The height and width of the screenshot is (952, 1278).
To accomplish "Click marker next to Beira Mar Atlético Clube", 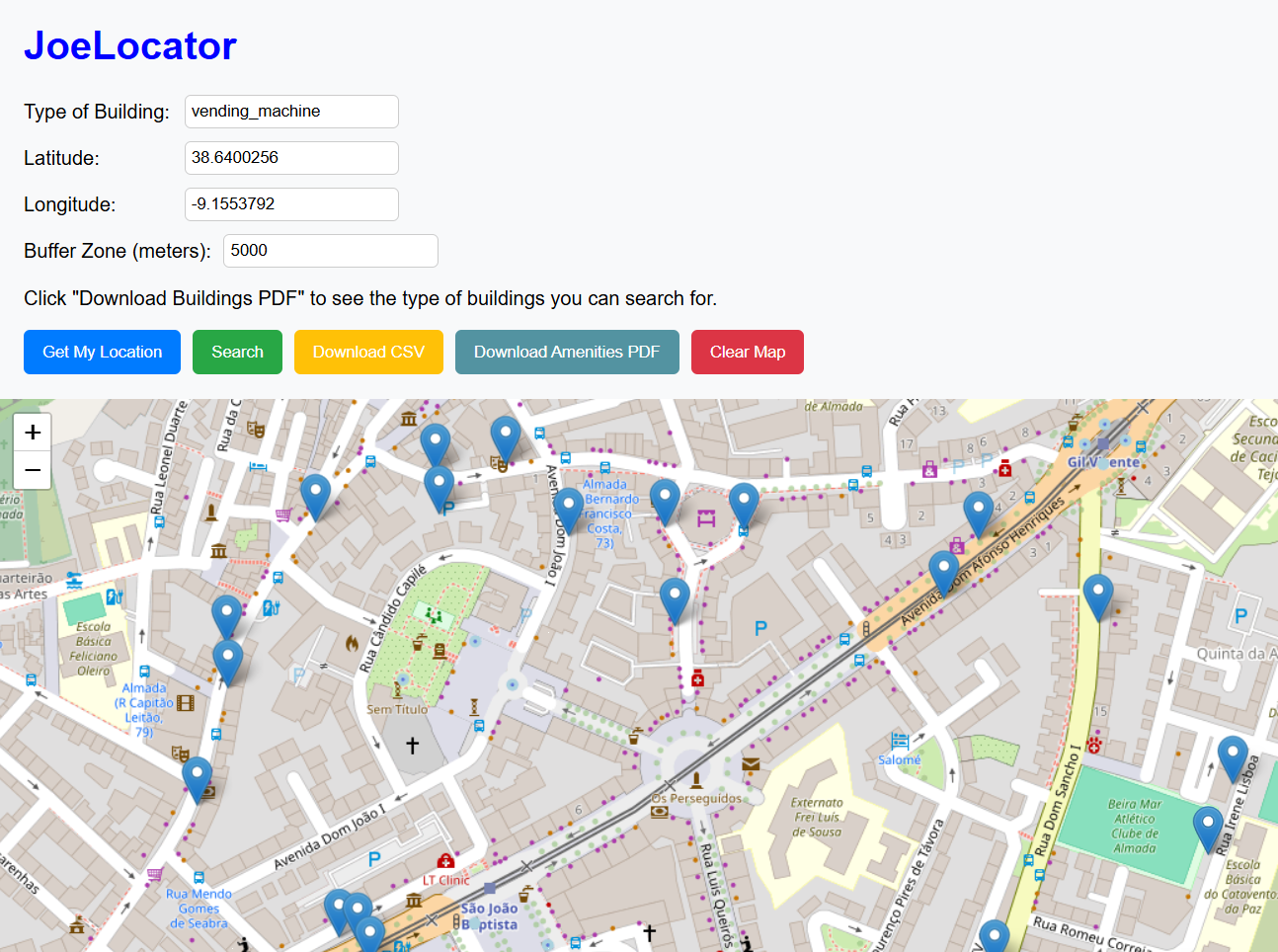I will click(1207, 828).
